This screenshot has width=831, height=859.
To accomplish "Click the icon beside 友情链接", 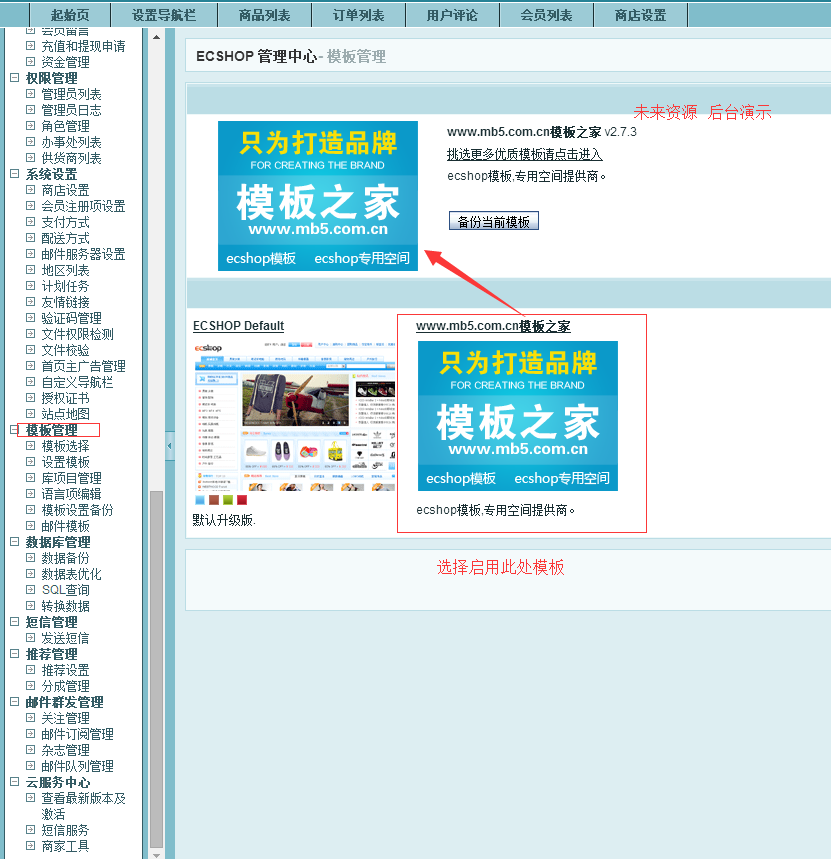I will [x=31, y=302].
